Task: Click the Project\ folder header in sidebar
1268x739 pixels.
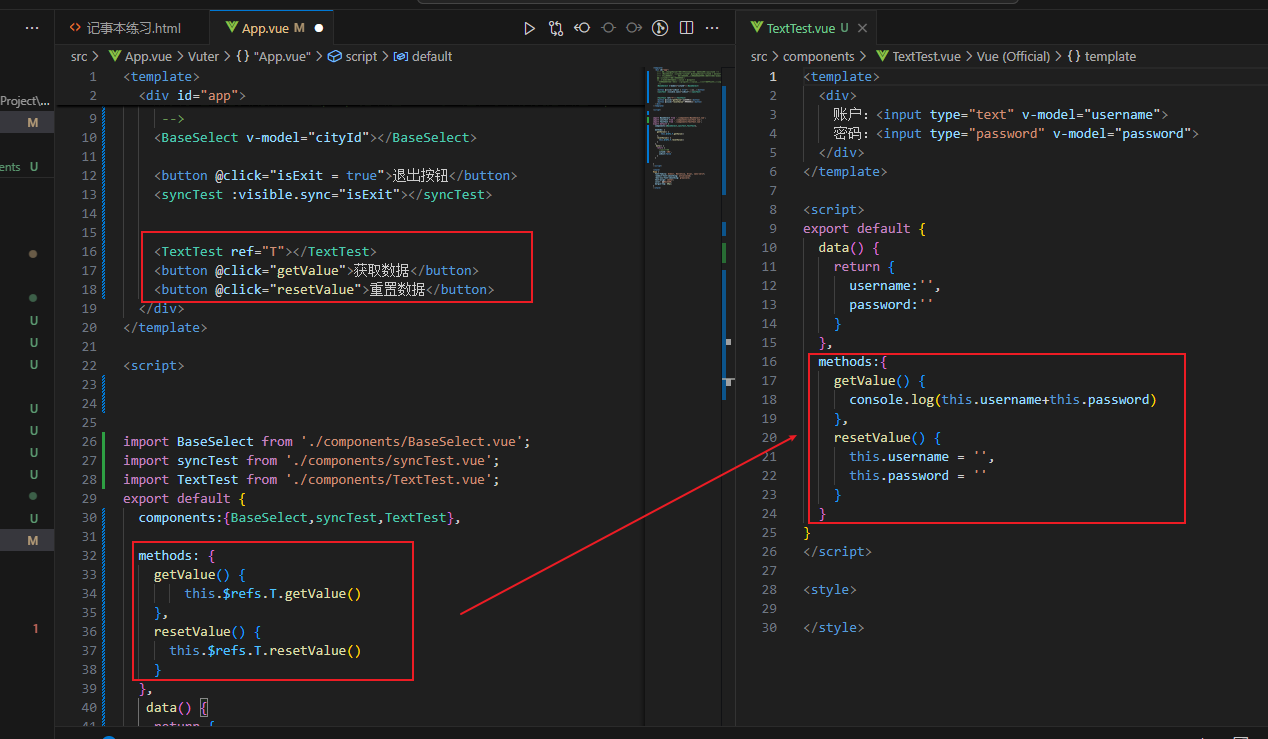Action: (26, 100)
